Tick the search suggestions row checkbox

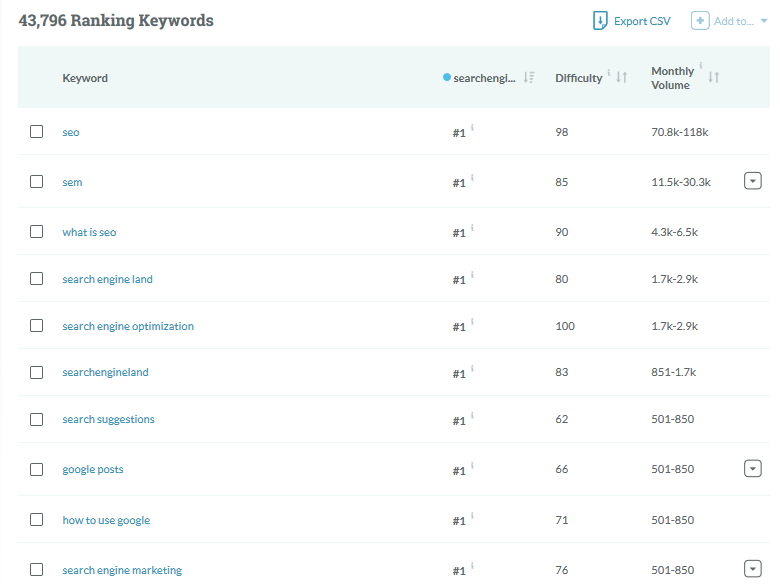(x=36, y=419)
